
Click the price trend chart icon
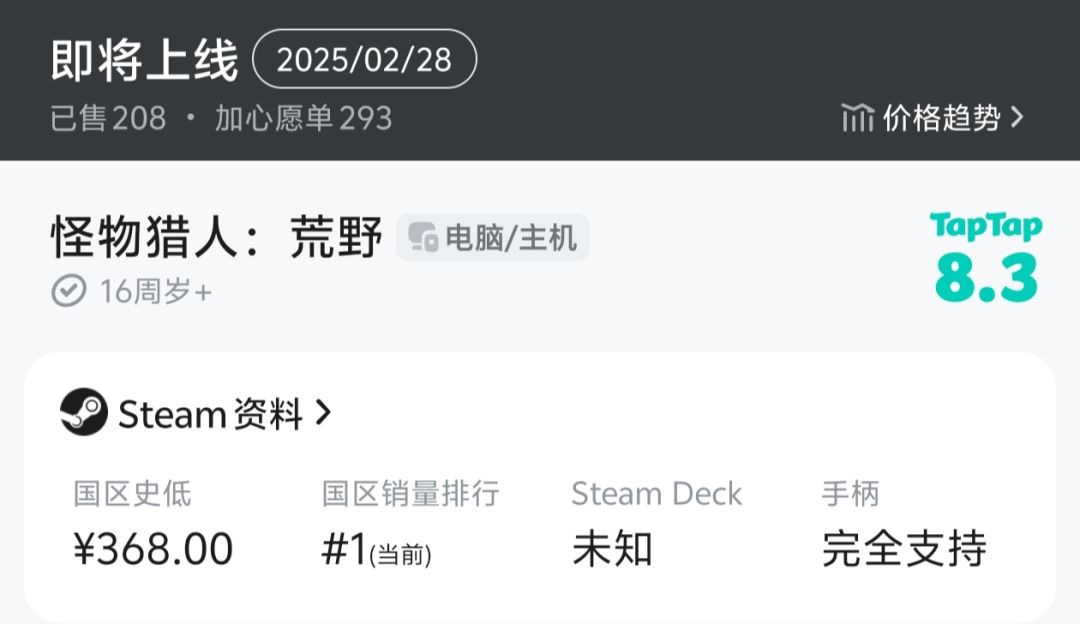(858, 118)
